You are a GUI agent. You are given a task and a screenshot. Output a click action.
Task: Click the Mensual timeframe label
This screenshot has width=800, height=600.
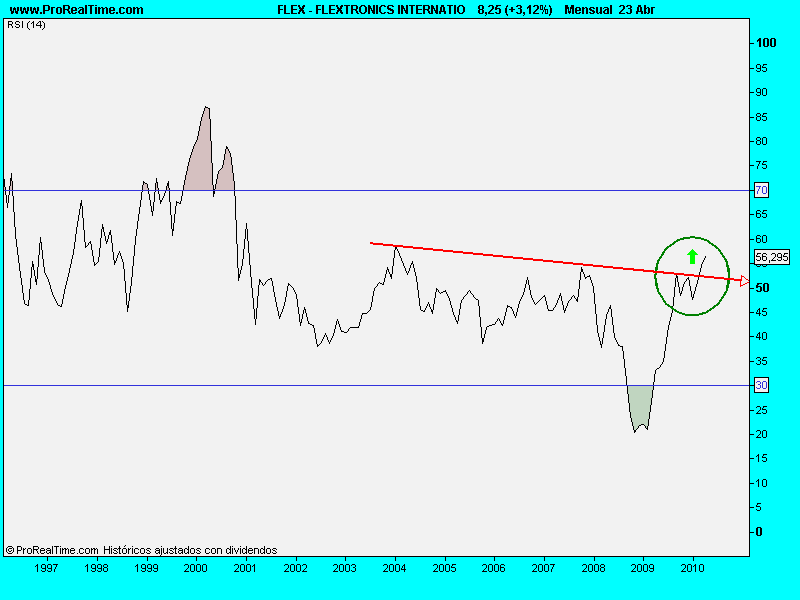pyautogui.click(x=588, y=10)
